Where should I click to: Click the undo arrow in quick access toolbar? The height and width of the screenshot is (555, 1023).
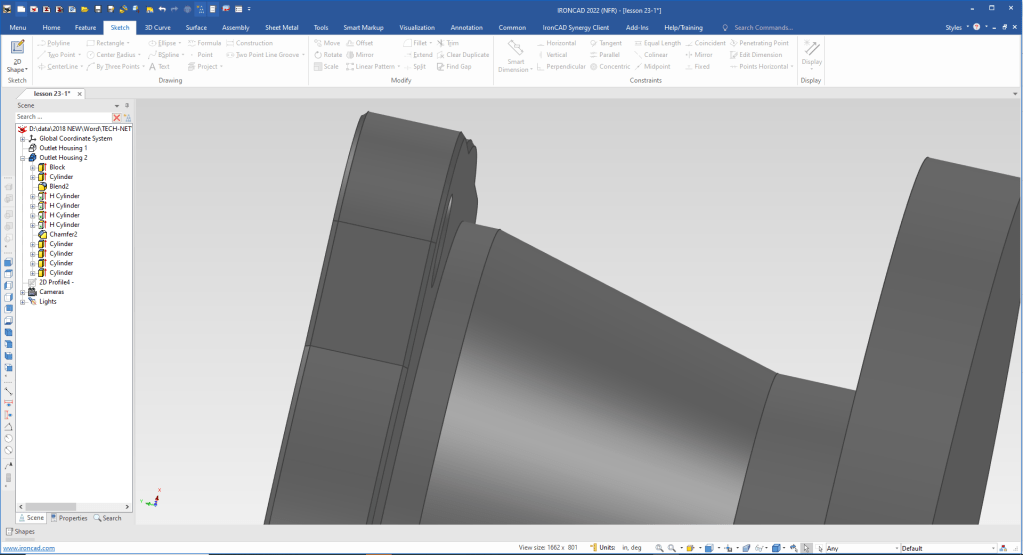(161, 8)
